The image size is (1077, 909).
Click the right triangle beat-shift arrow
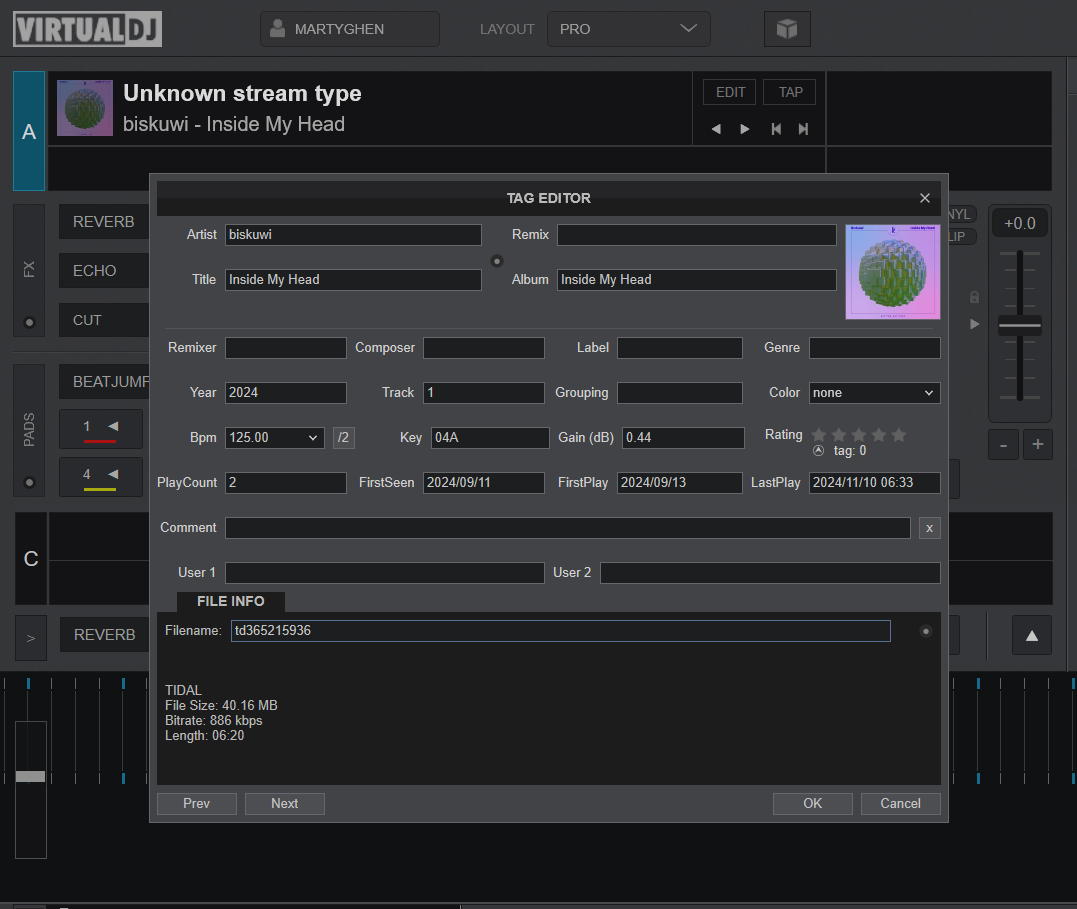coord(745,129)
